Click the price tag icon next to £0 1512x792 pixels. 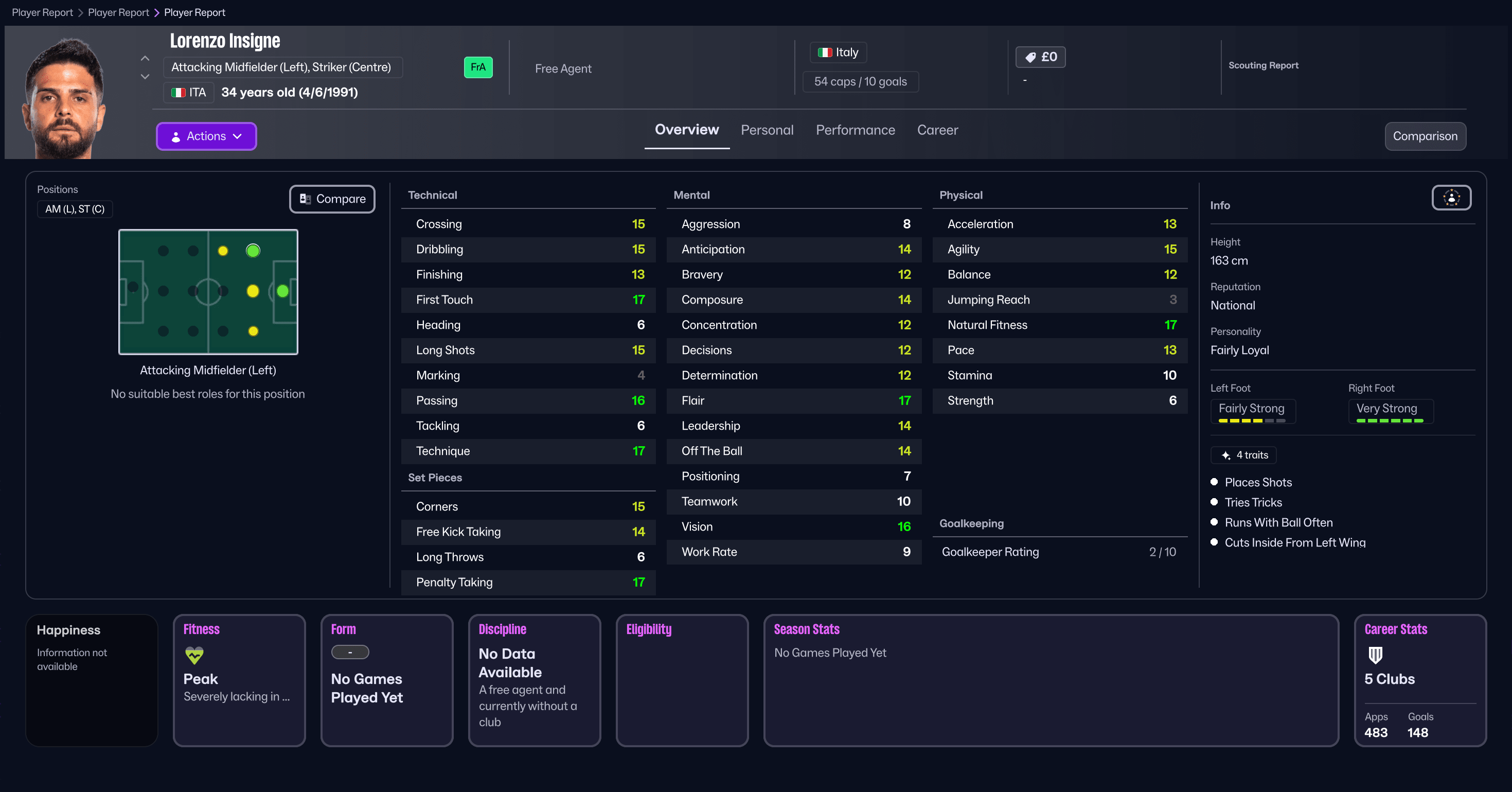[1031, 57]
